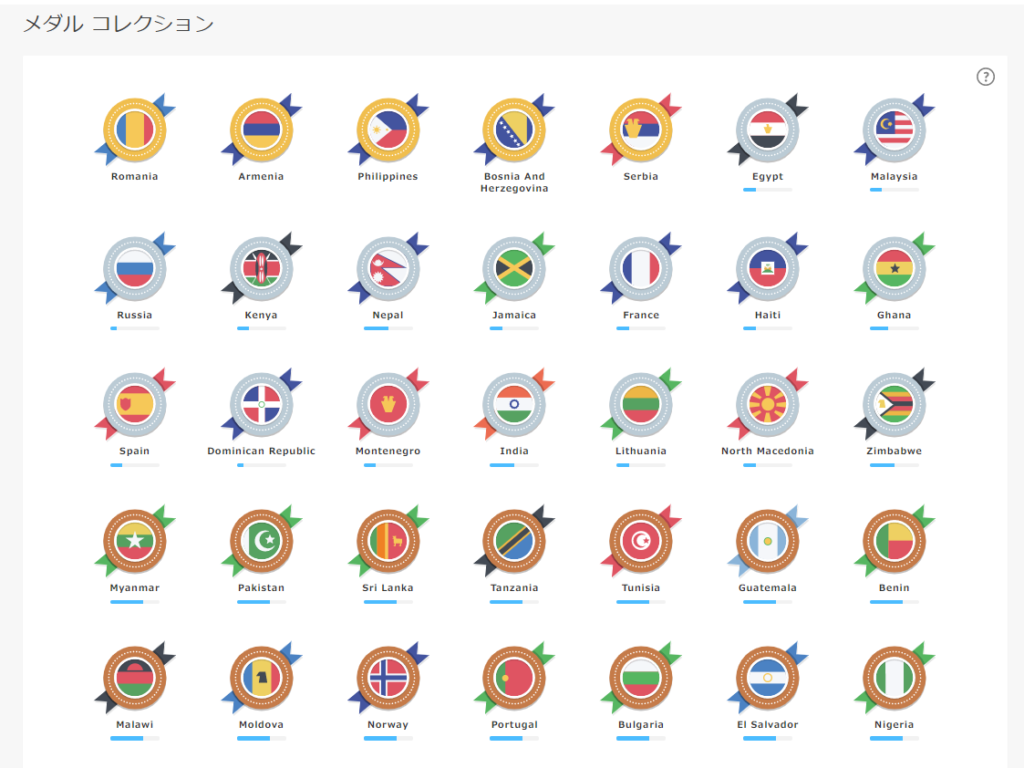1024x768 pixels.
Task: Select the Kenya medal badge
Action: point(261,268)
